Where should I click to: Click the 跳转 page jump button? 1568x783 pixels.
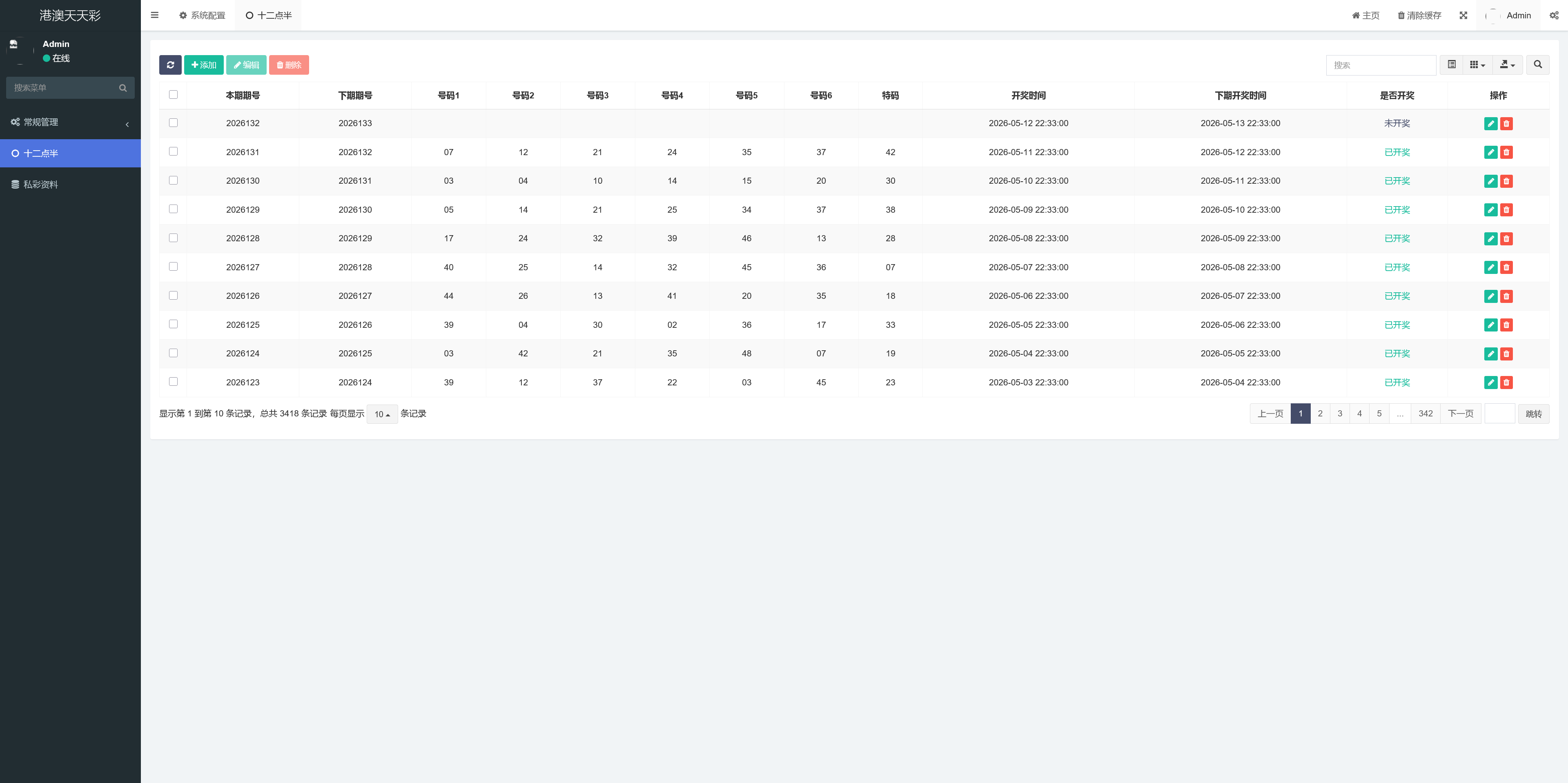click(1534, 414)
